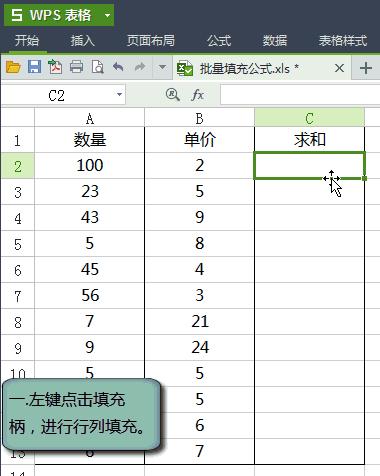Click the 求和 header cell
Screen dimensions: 380x476
(x=309, y=140)
